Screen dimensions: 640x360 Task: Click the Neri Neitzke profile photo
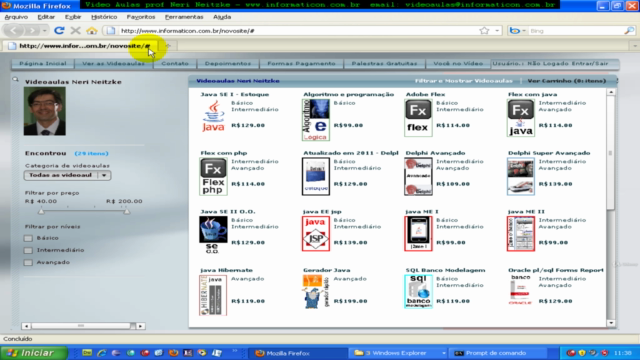44,111
